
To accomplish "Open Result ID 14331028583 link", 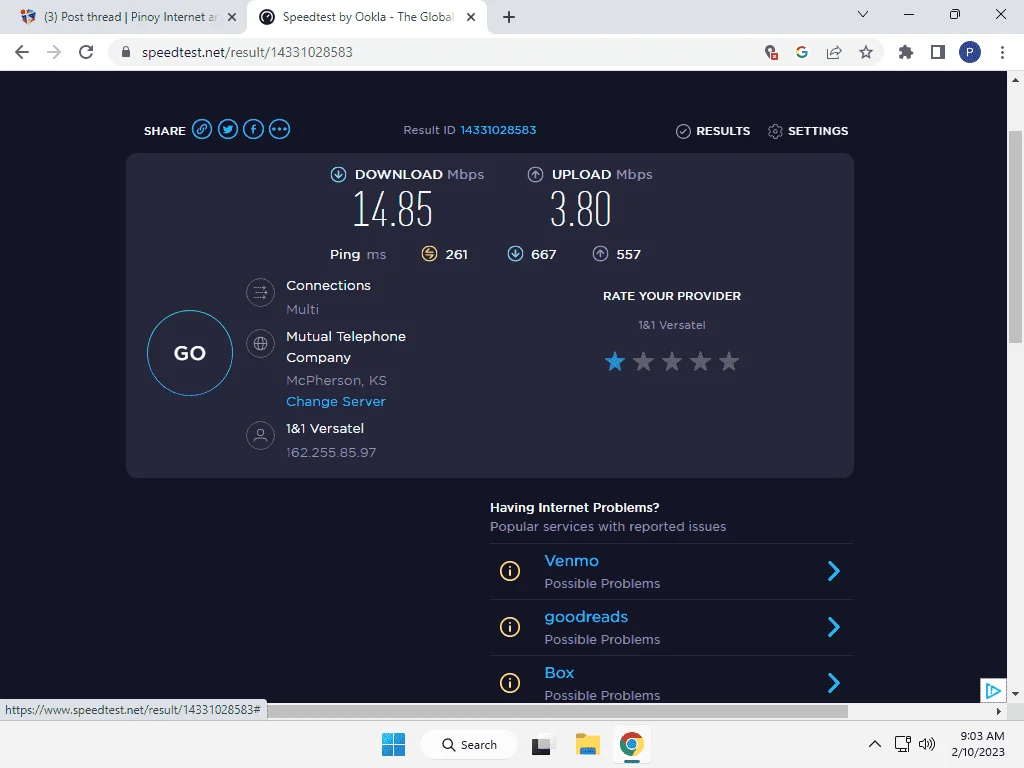I will (x=498, y=130).
